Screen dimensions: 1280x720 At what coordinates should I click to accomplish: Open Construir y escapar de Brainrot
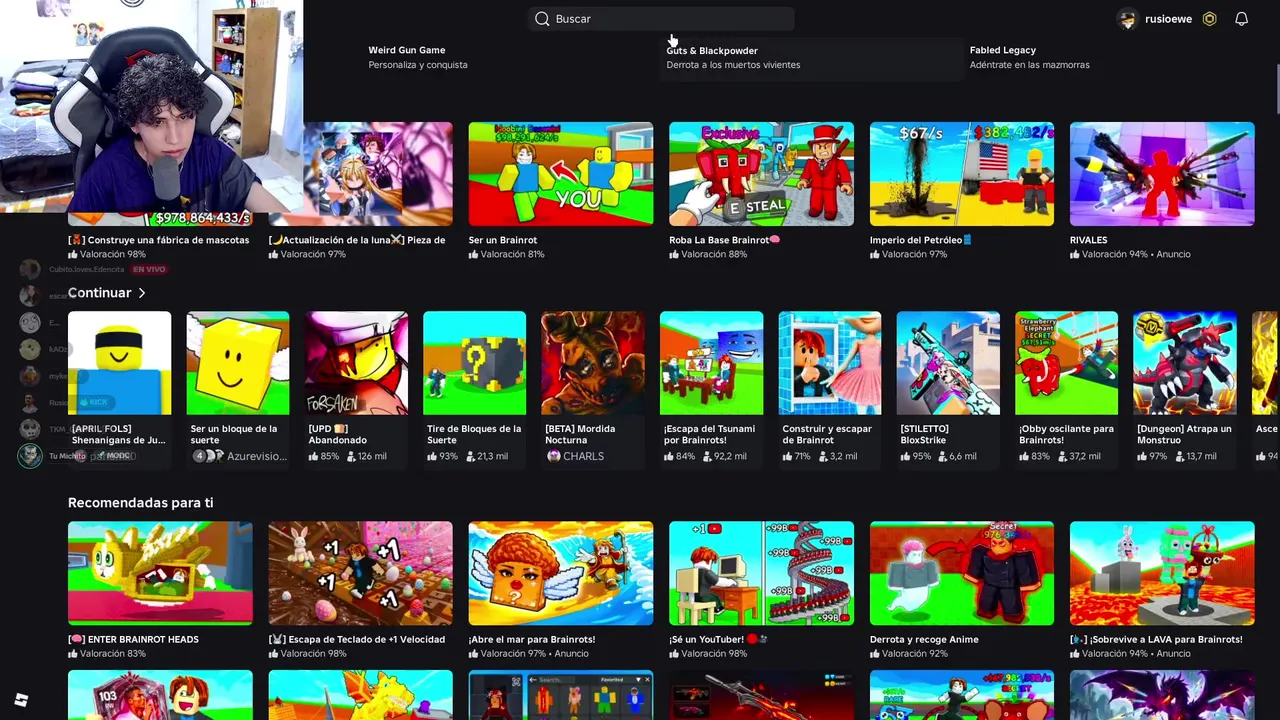[830, 389]
